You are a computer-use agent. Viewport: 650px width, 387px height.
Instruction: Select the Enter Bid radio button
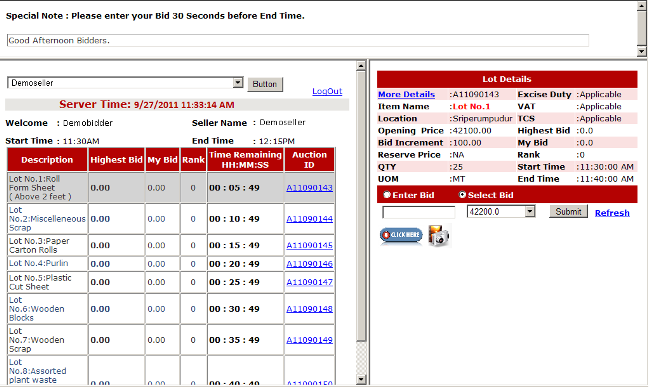click(387, 195)
